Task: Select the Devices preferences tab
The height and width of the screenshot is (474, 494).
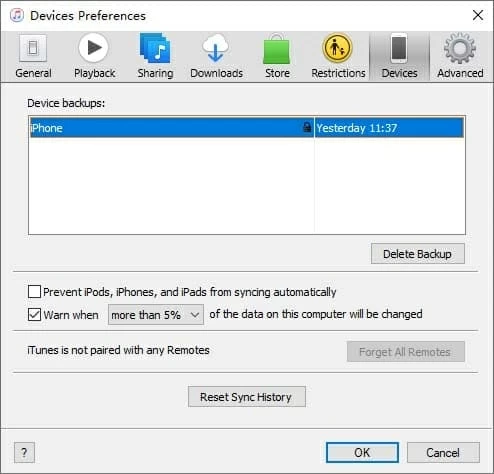Action: [x=399, y=56]
